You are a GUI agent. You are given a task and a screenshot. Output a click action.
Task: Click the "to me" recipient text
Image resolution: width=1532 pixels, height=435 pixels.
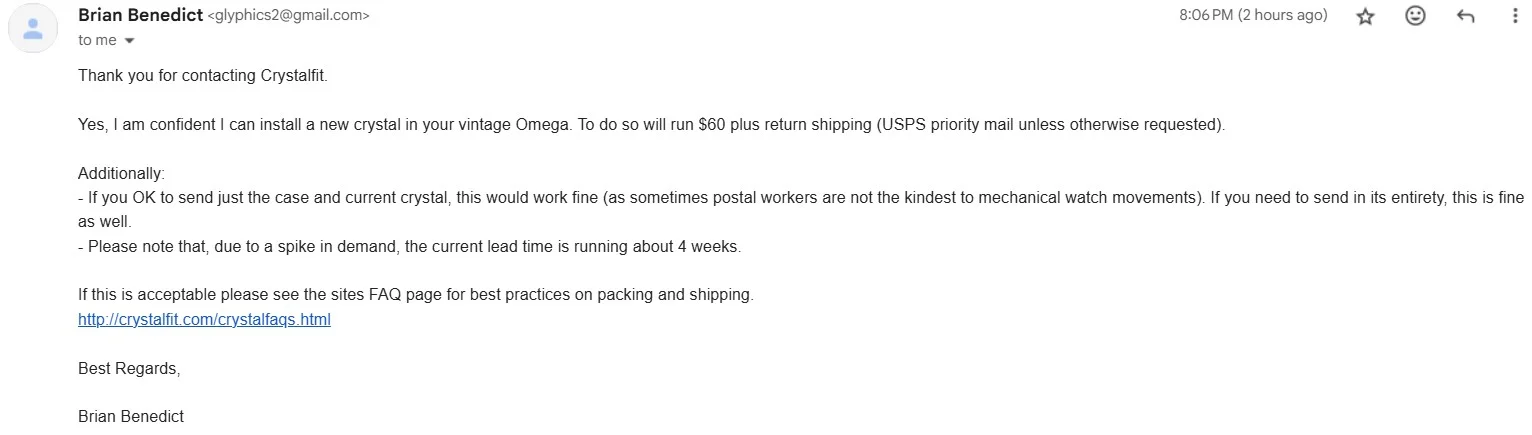pos(97,40)
